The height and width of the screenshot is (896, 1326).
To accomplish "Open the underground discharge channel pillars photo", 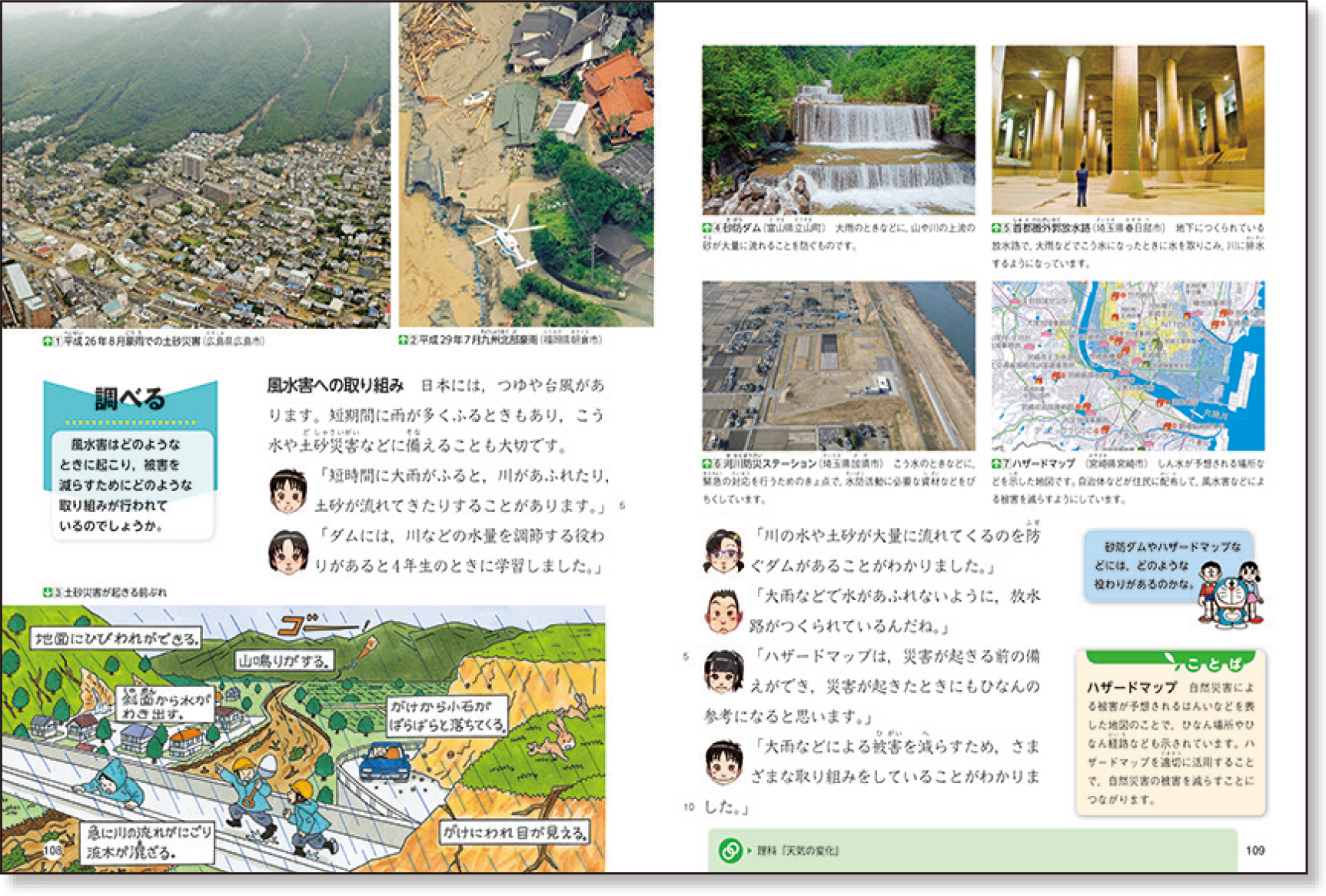I will tap(1127, 129).
